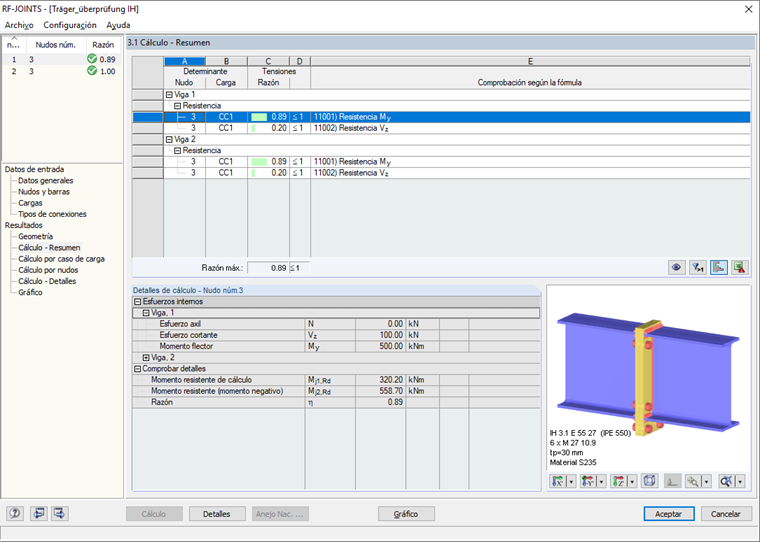
Task: Collapse the Viga 1 group
Action: [169, 95]
